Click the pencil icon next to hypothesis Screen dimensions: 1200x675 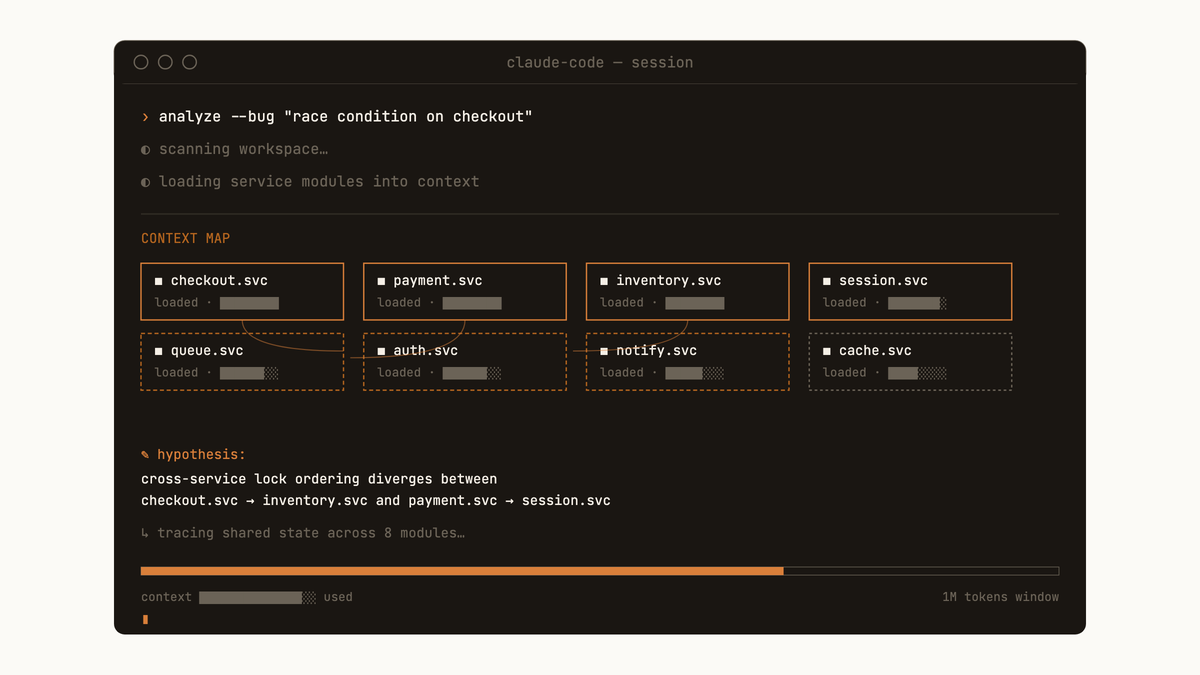tap(146, 455)
